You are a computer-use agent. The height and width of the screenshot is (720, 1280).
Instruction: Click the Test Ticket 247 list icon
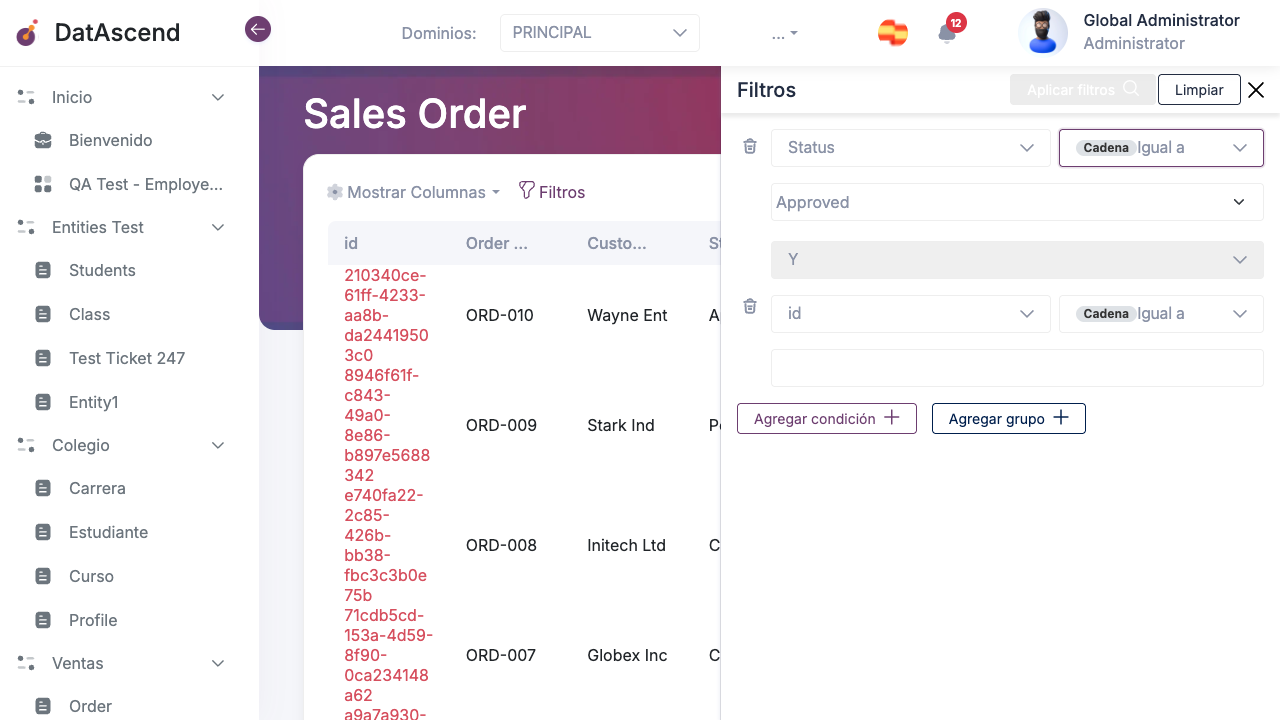click(x=43, y=358)
